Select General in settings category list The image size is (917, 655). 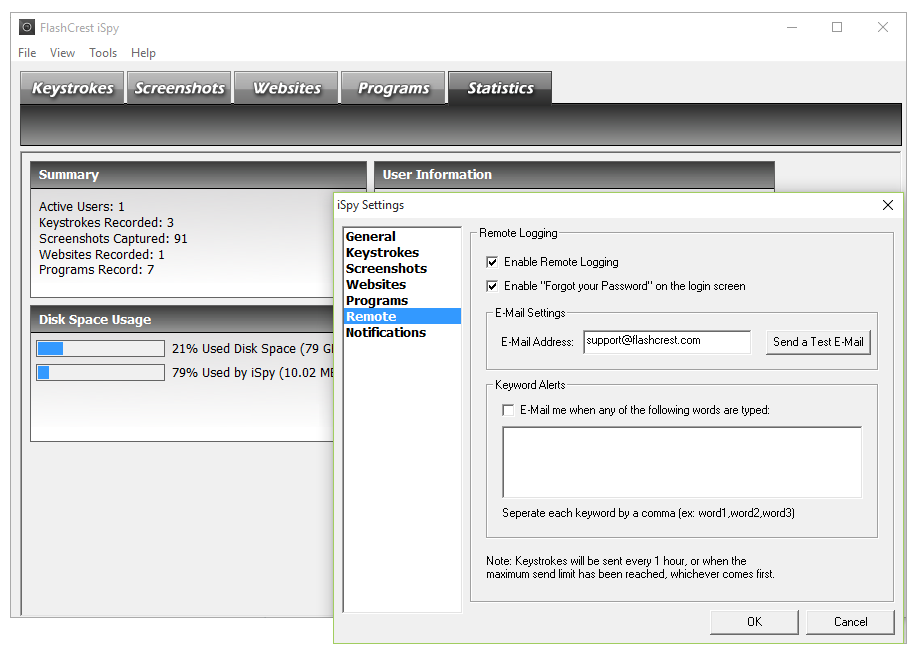pyautogui.click(x=371, y=237)
